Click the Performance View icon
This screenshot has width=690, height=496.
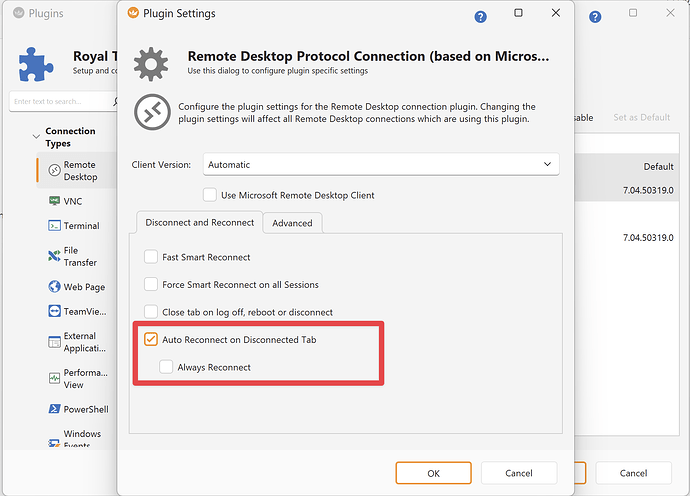[55, 378]
